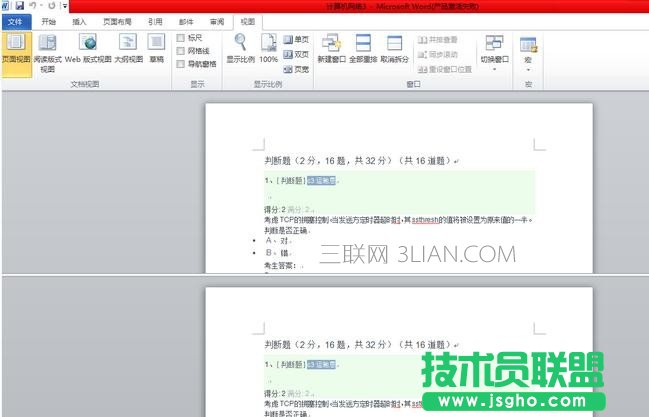Undo the last action

click(33, 5)
